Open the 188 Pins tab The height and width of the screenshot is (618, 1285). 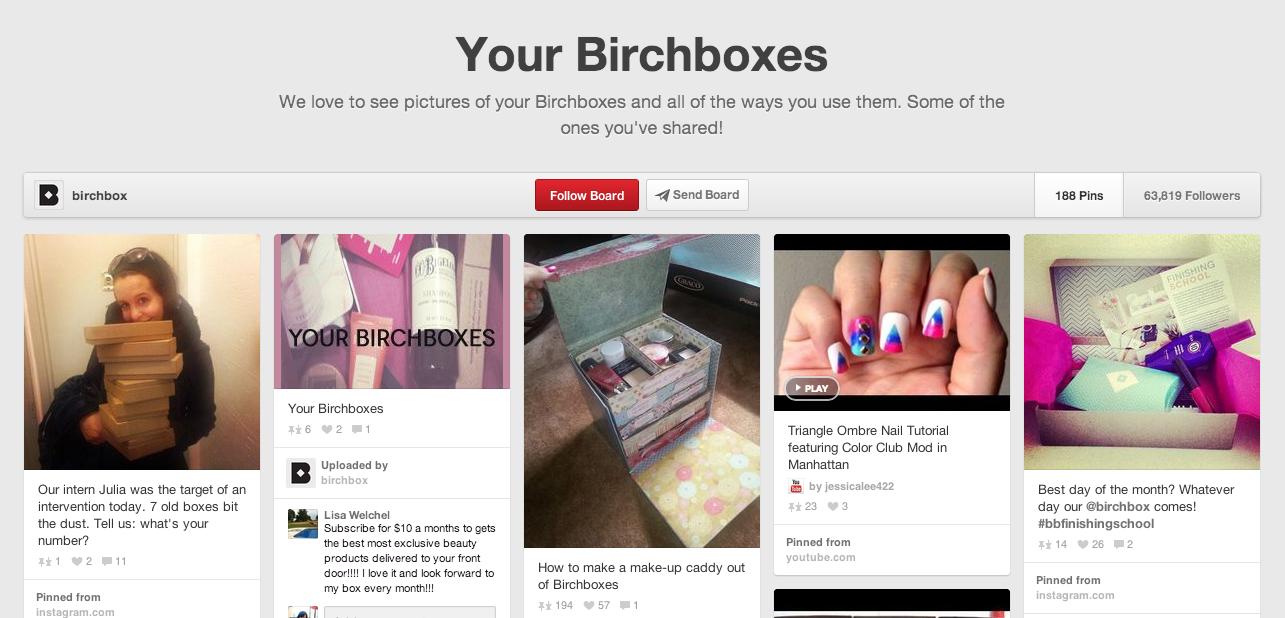pos(1079,195)
